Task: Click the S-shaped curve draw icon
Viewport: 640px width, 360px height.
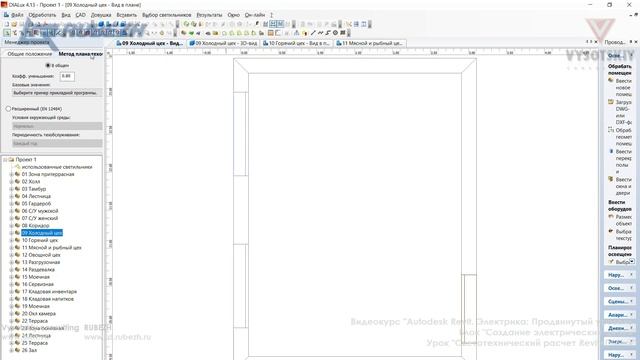Action: [328, 33]
